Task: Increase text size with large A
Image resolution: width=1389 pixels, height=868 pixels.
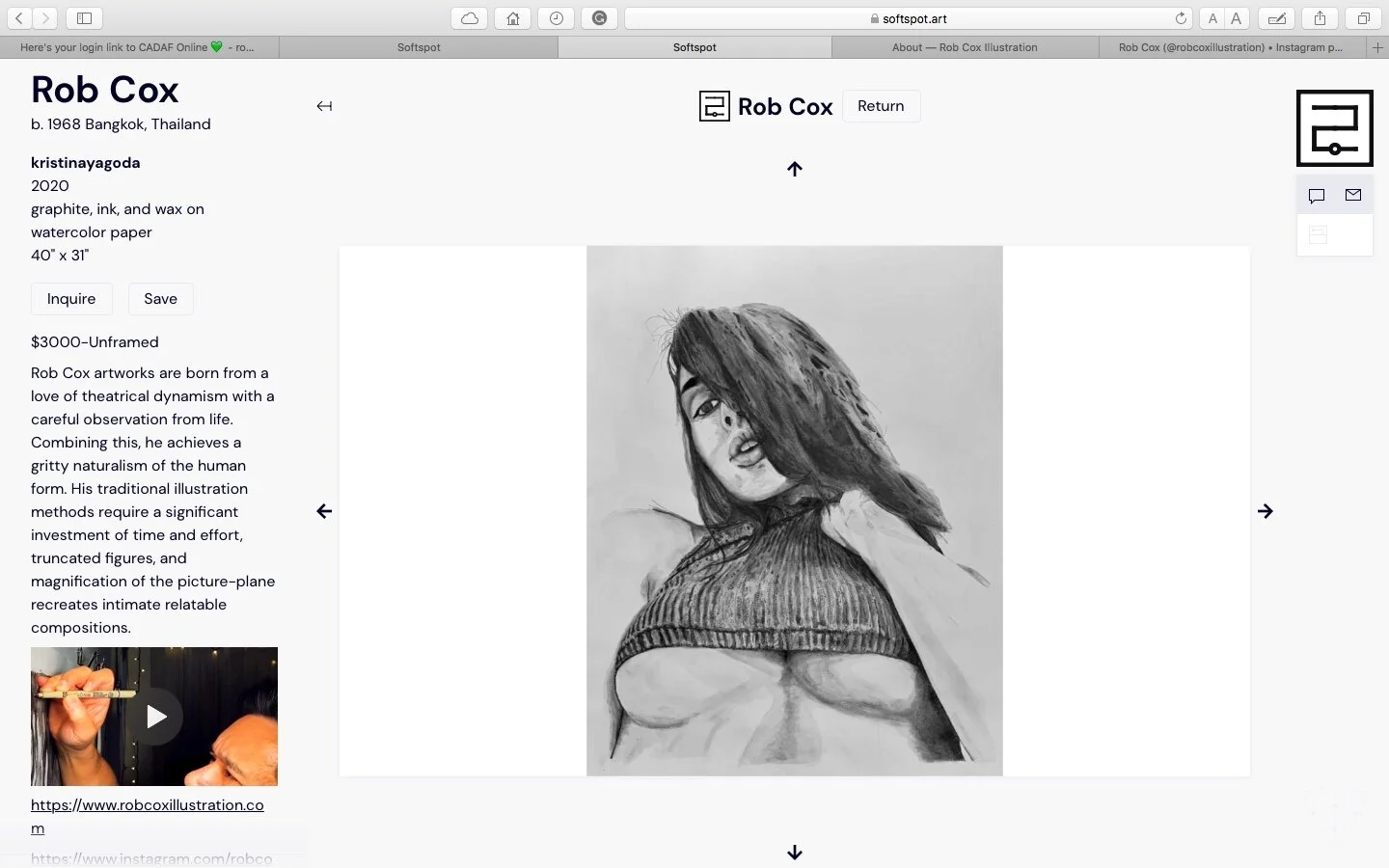Action: 1237,17
